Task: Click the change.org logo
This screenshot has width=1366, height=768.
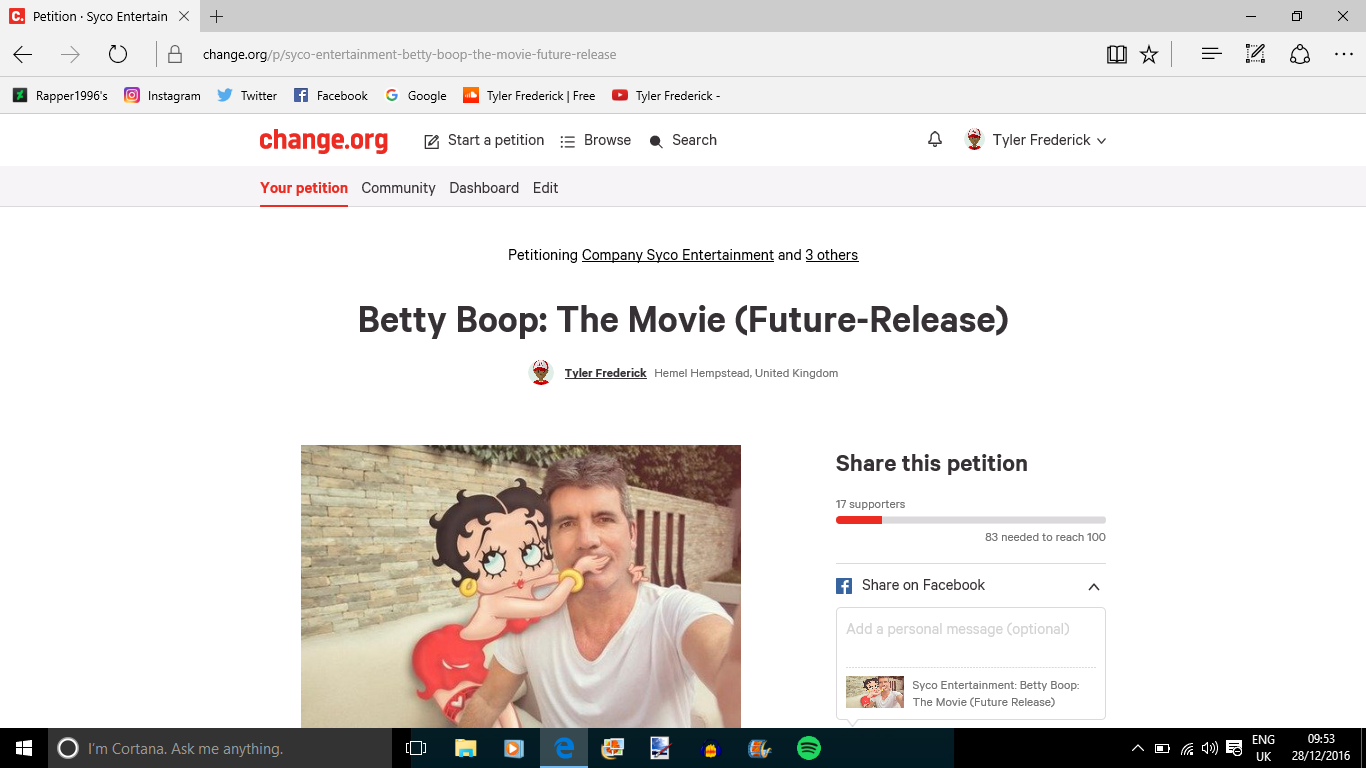Action: [323, 140]
